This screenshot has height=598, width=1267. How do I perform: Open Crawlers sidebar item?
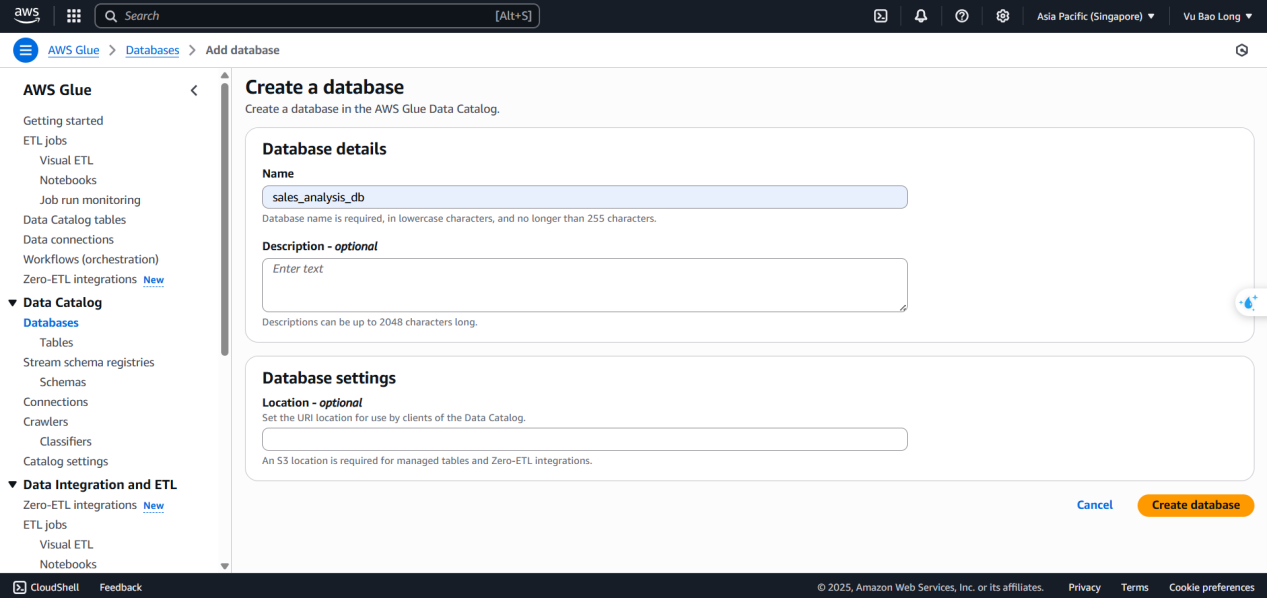46,422
